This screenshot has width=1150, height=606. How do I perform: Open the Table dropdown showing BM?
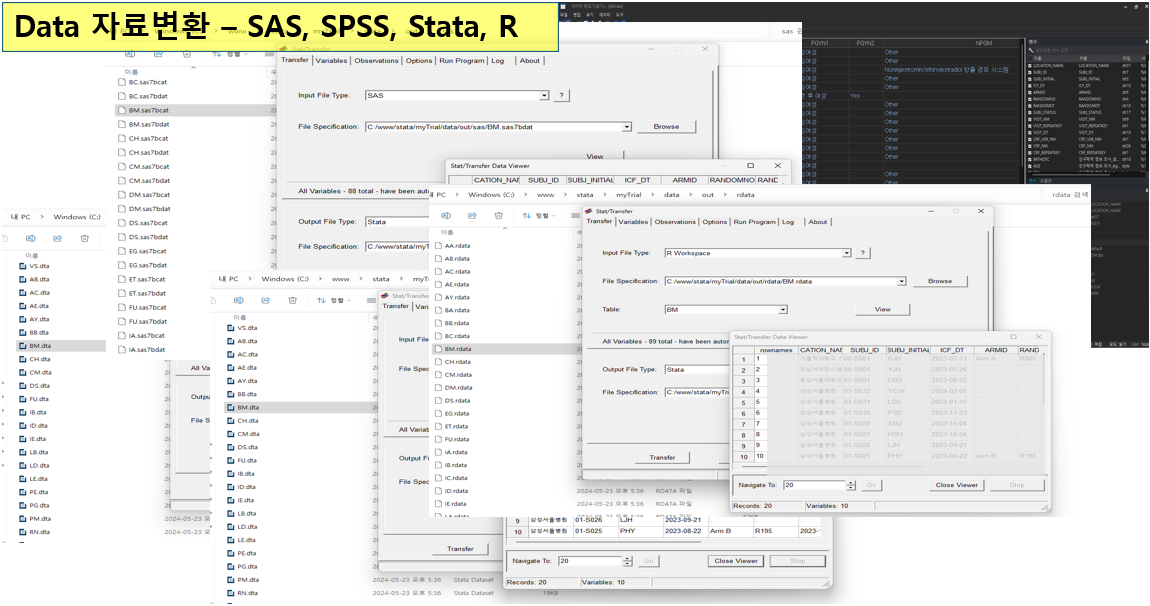pyautogui.click(x=783, y=310)
